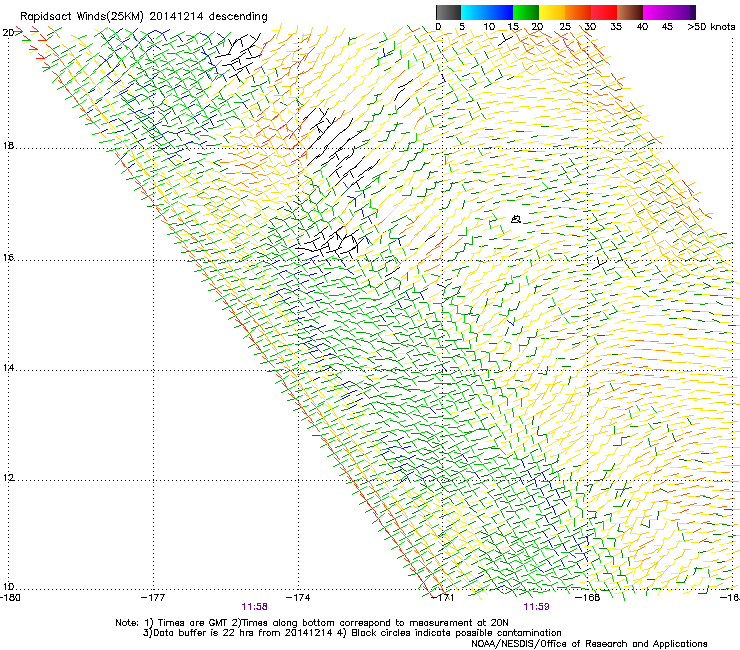This screenshot has width=740, height=650.
Task: Click the brown 35-40 knots color swatch
Action: click(x=630, y=12)
